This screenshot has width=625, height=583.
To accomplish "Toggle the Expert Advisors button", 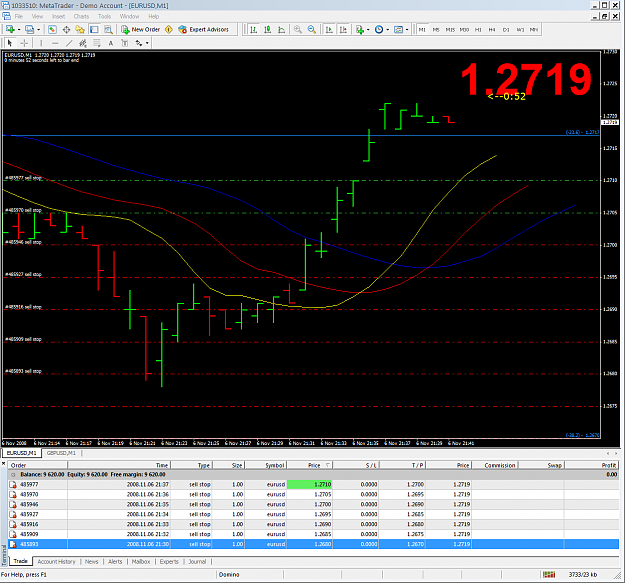I will tap(204, 29).
